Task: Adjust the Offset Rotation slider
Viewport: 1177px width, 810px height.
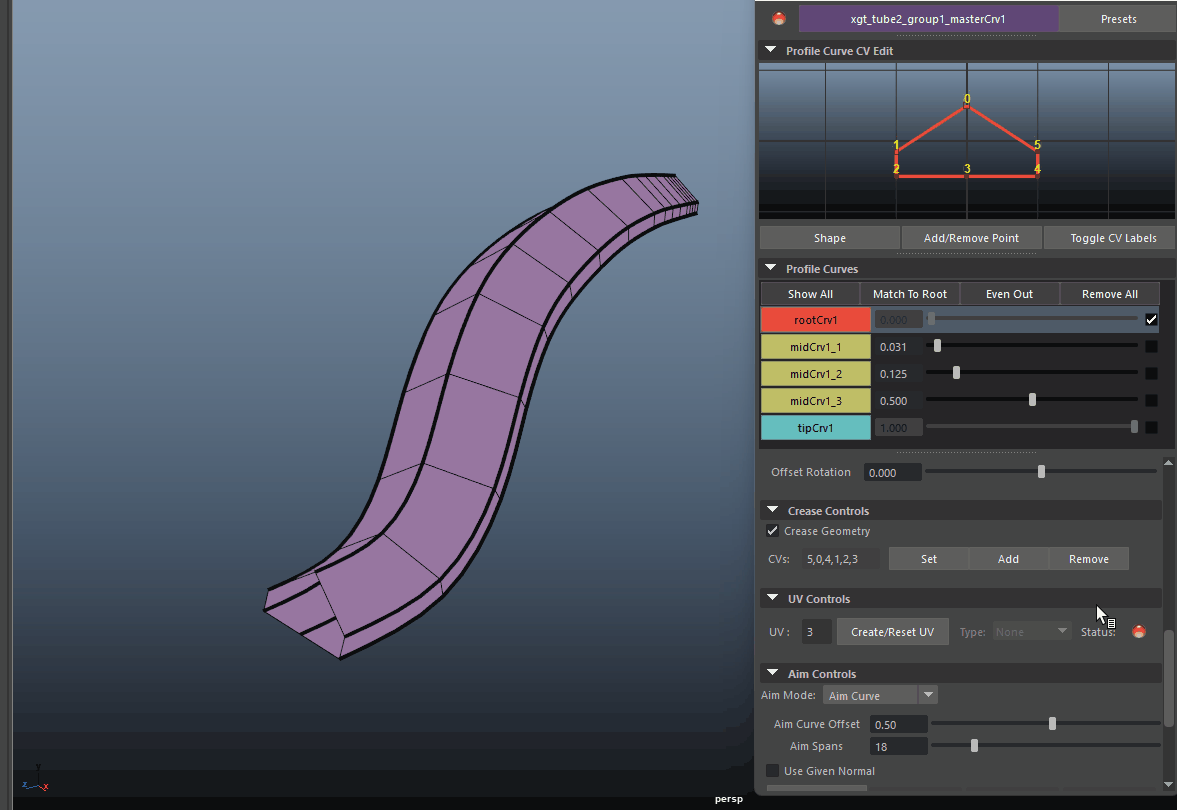Action: coord(1041,472)
